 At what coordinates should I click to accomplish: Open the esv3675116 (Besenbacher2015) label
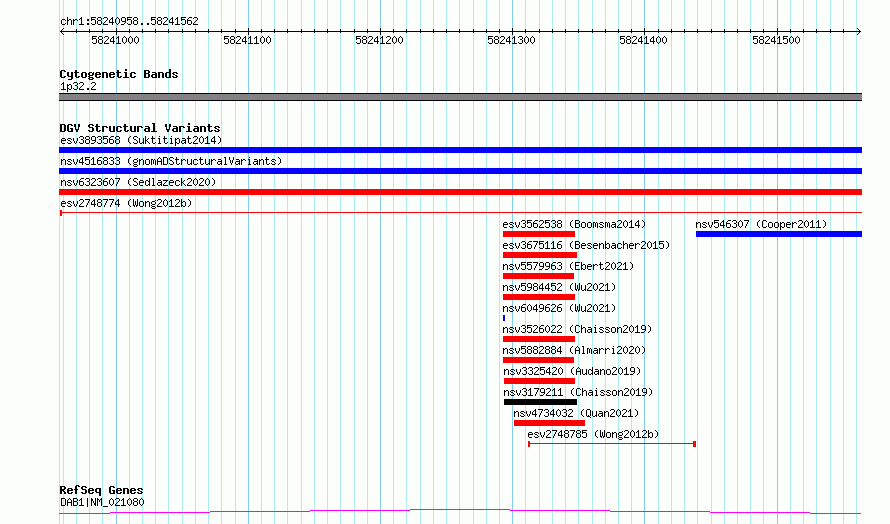click(x=586, y=245)
